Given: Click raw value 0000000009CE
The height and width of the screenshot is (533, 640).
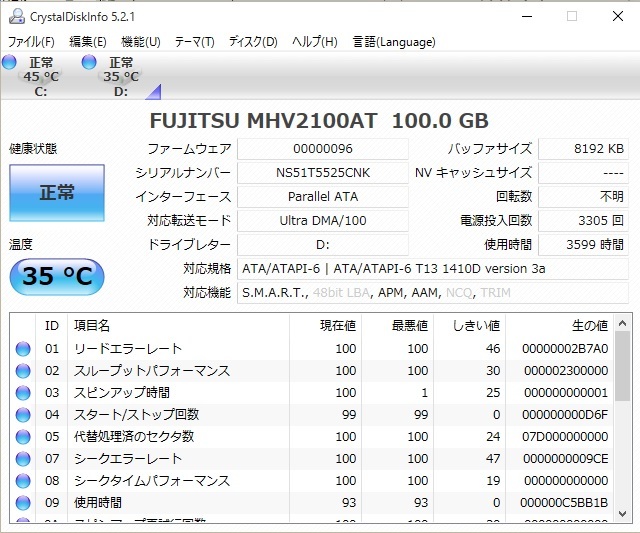Looking at the screenshot, I should [566, 459].
